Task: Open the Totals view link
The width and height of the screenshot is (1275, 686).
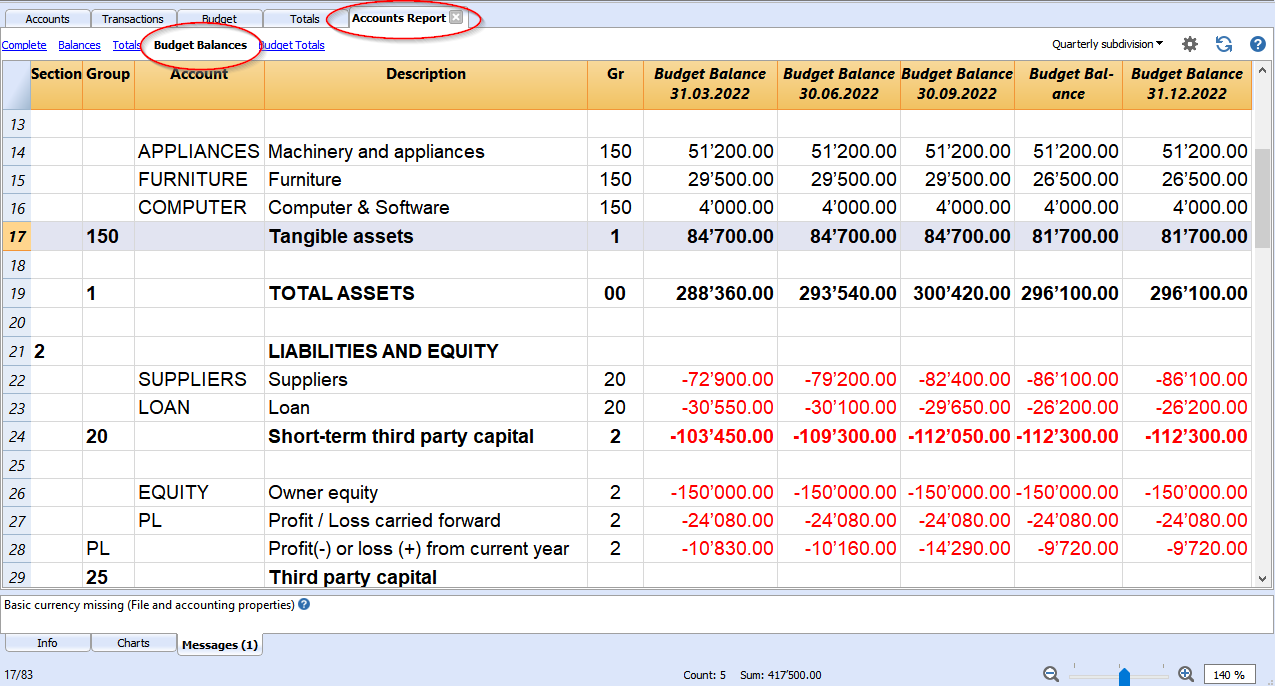Action: (x=127, y=45)
